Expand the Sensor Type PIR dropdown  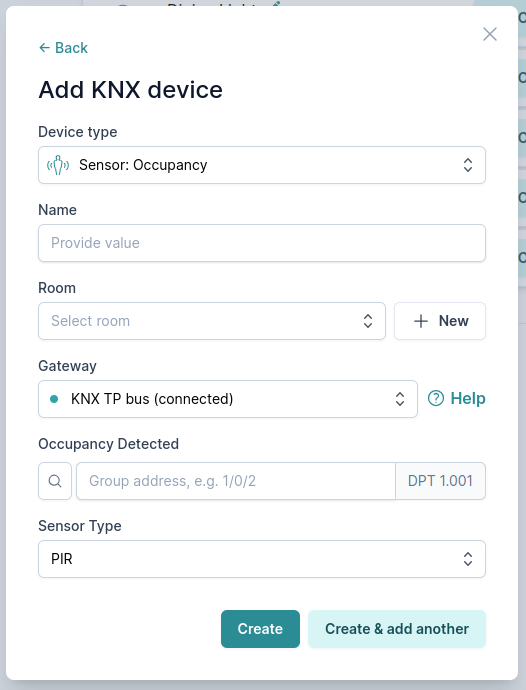pyautogui.click(x=262, y=559)
